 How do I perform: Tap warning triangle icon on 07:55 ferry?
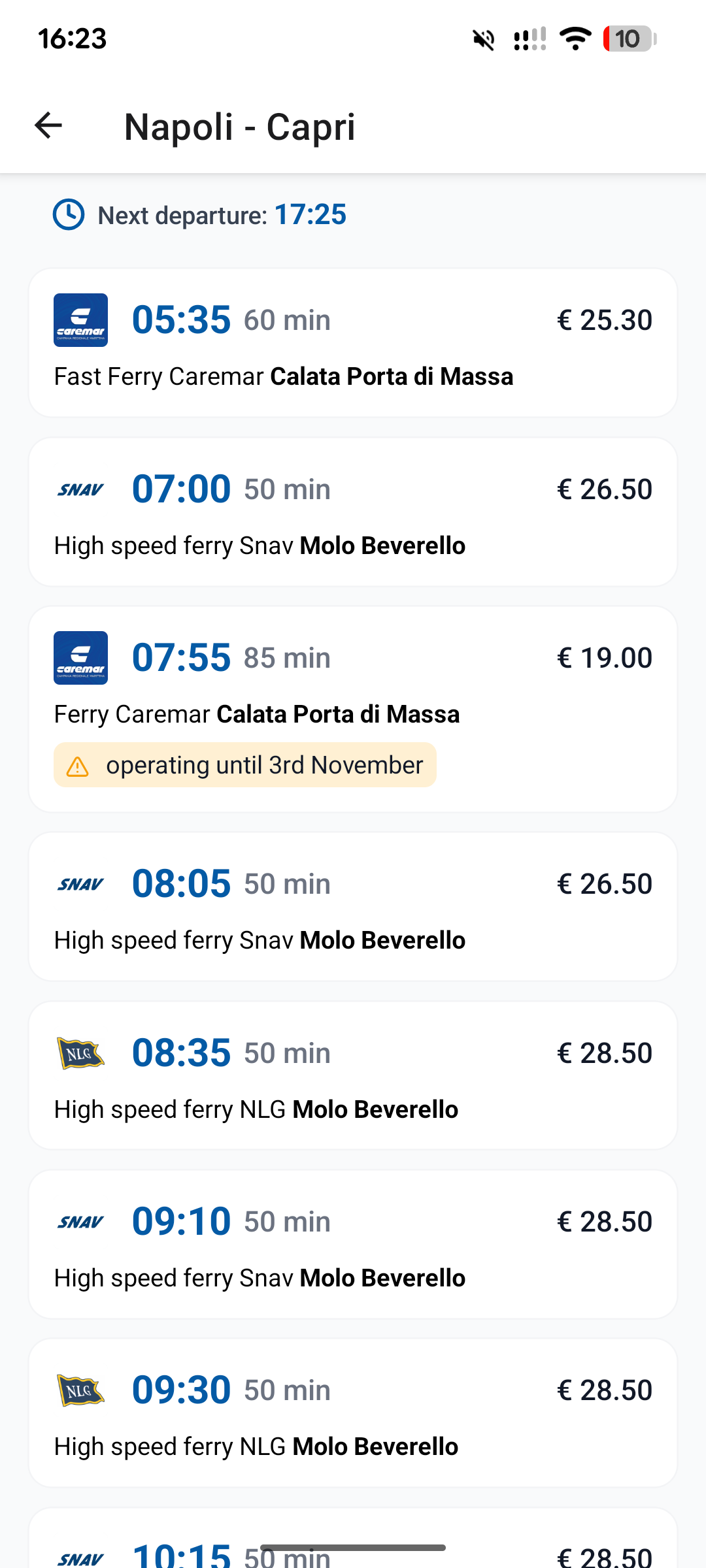[x=77, y=766]
